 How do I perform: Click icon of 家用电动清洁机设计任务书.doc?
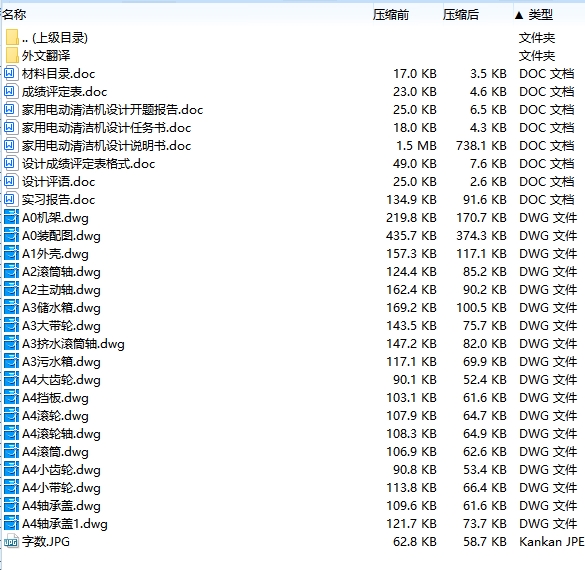coord(10,127)
